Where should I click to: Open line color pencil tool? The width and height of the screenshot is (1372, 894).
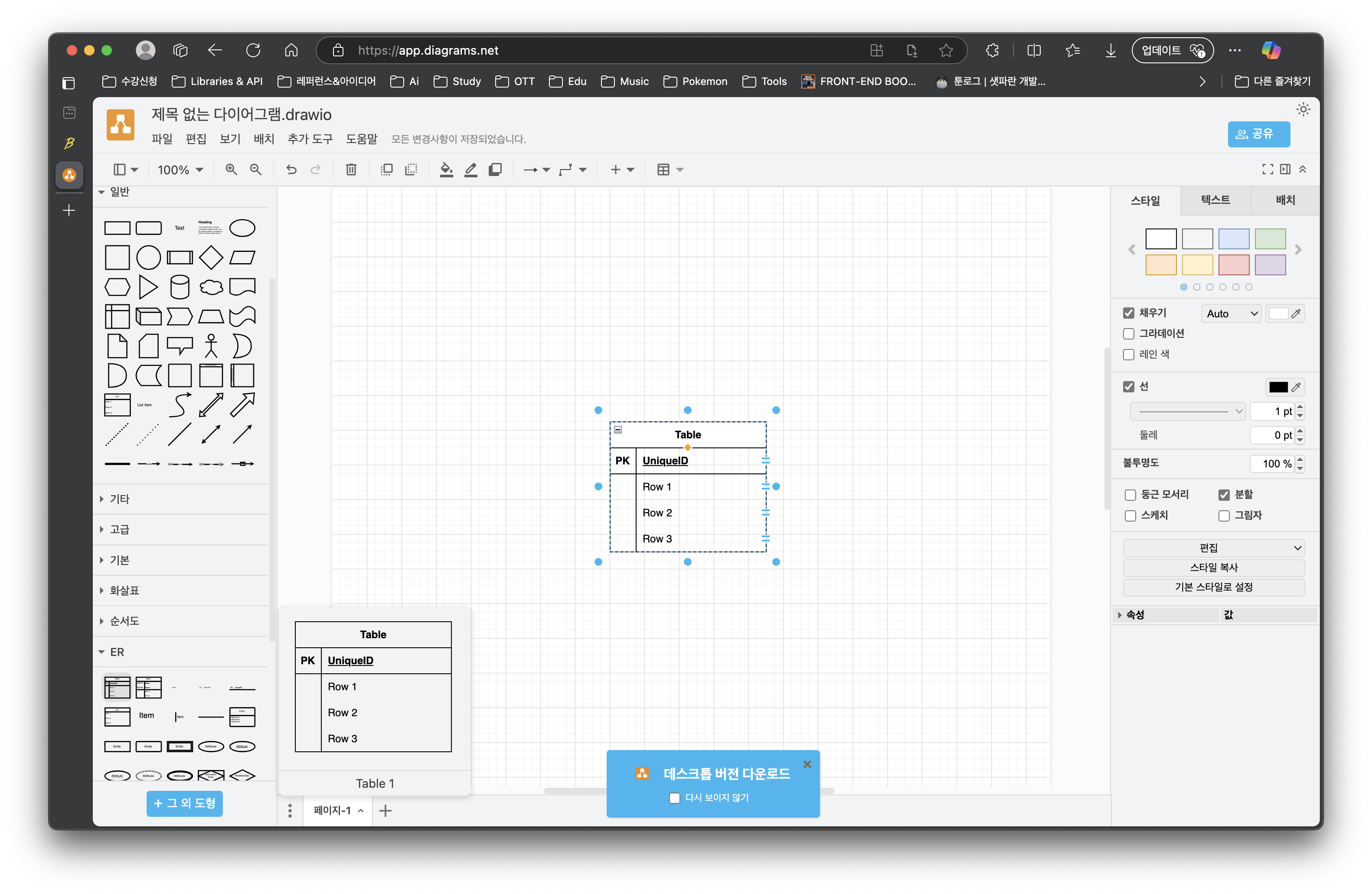tap(470, 170)
